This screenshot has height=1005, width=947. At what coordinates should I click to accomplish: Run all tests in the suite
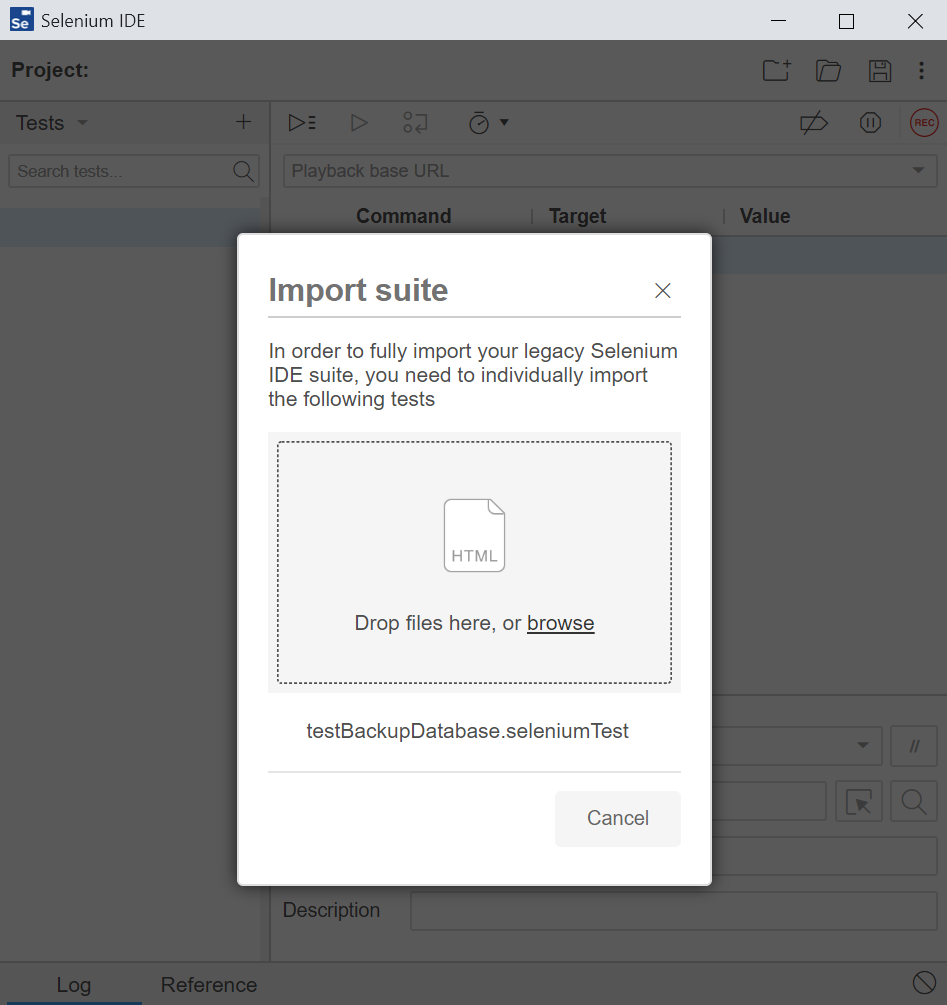click(x=302, y=122)
